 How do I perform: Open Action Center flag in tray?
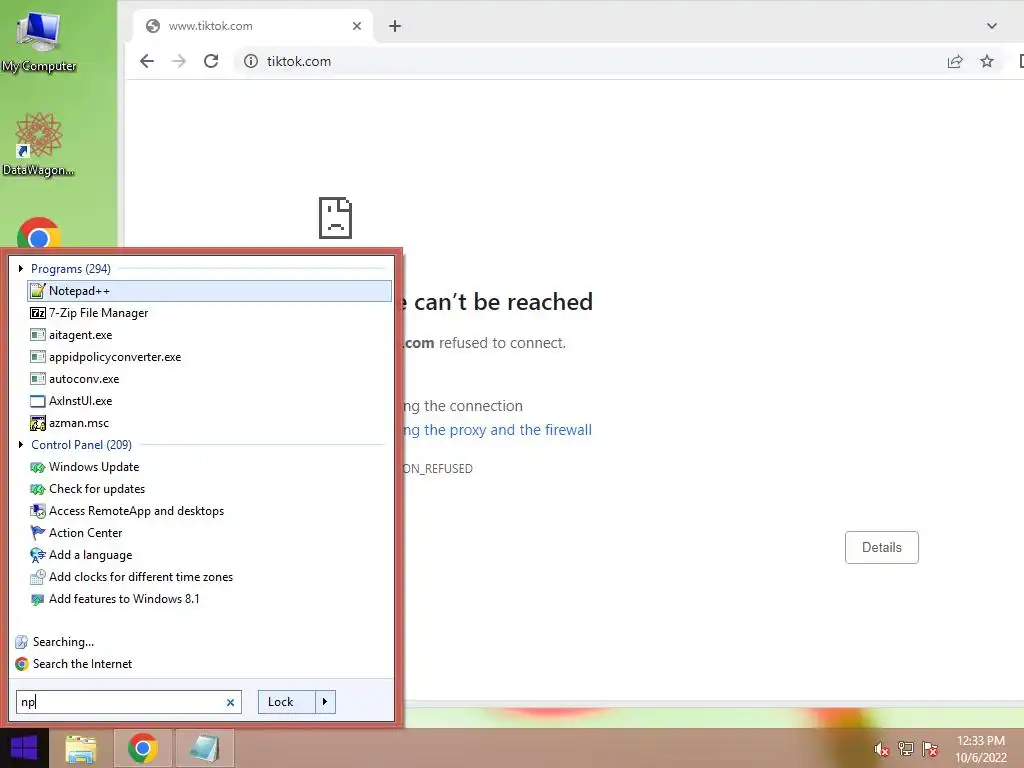coord(930,749)
